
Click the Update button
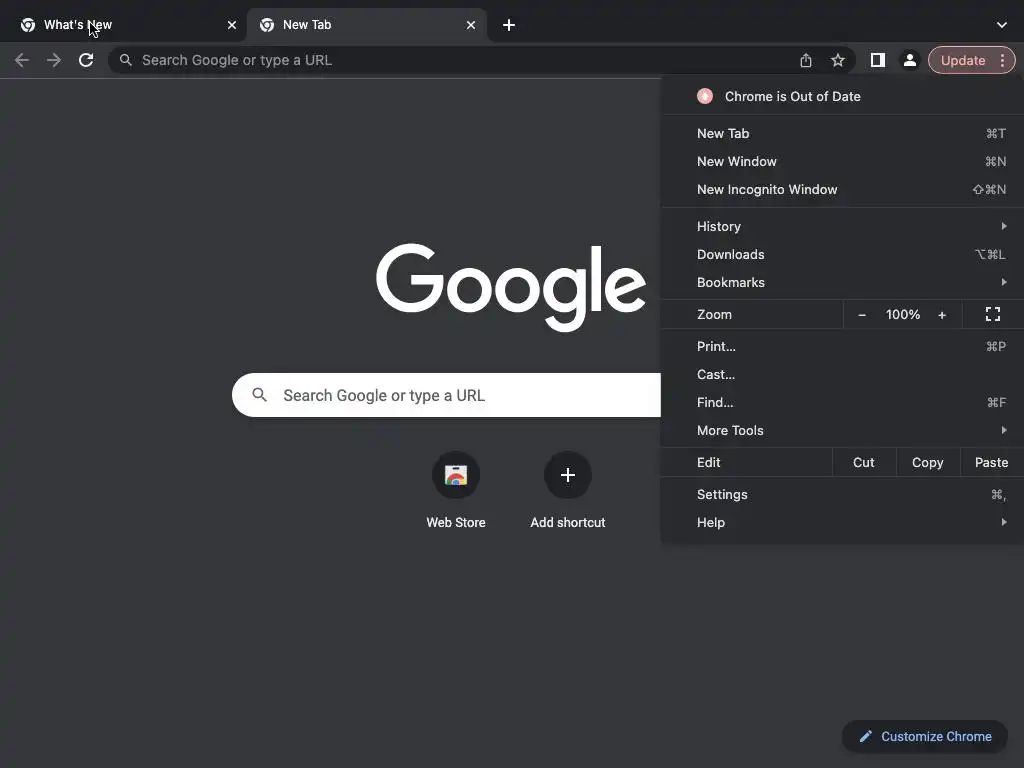[963, 60]
